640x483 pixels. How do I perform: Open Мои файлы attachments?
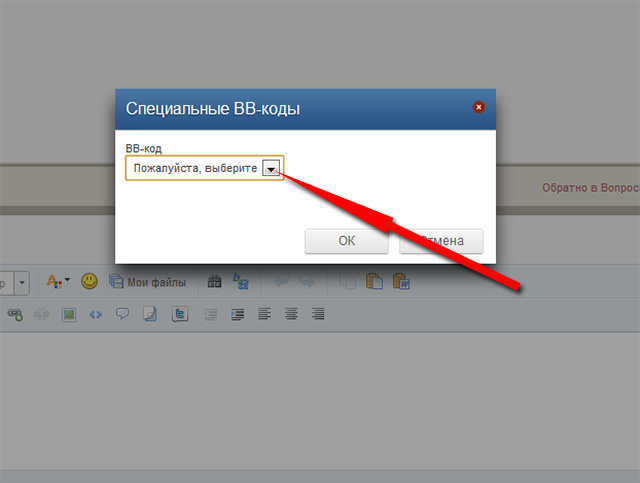(x=147, y=282)
